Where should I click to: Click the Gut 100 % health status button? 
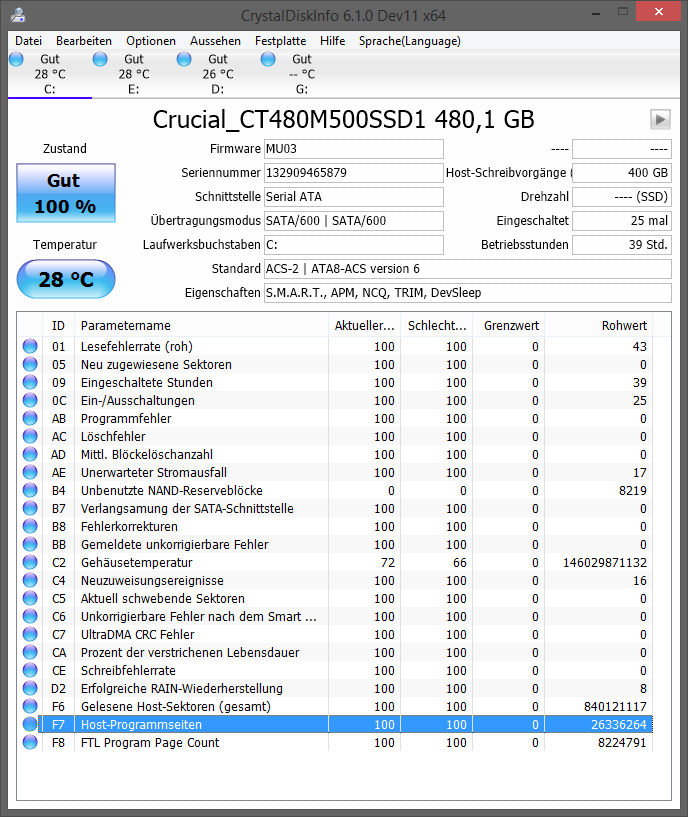66,193
